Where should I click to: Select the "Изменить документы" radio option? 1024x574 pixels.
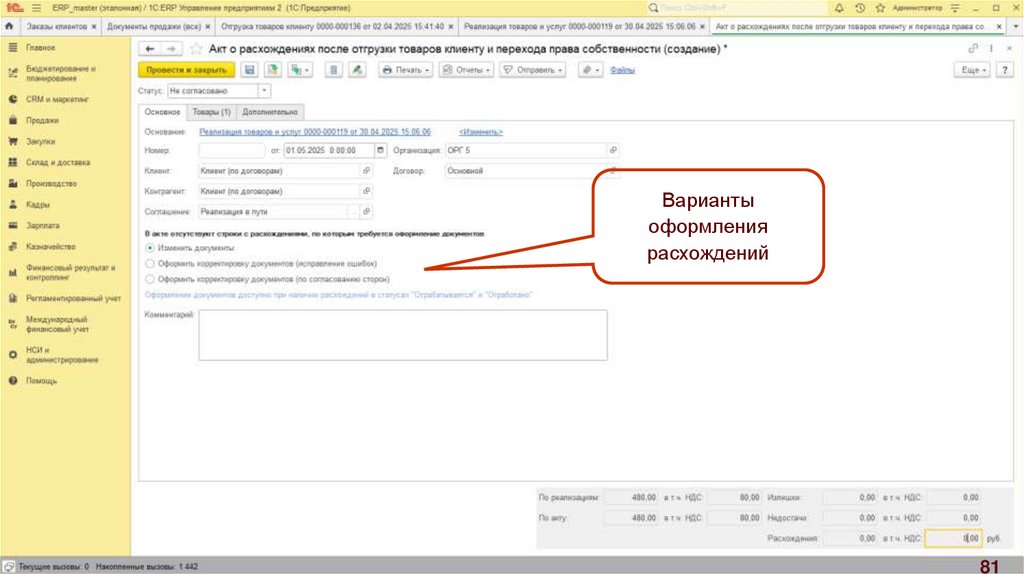click(x=151, y=247)
